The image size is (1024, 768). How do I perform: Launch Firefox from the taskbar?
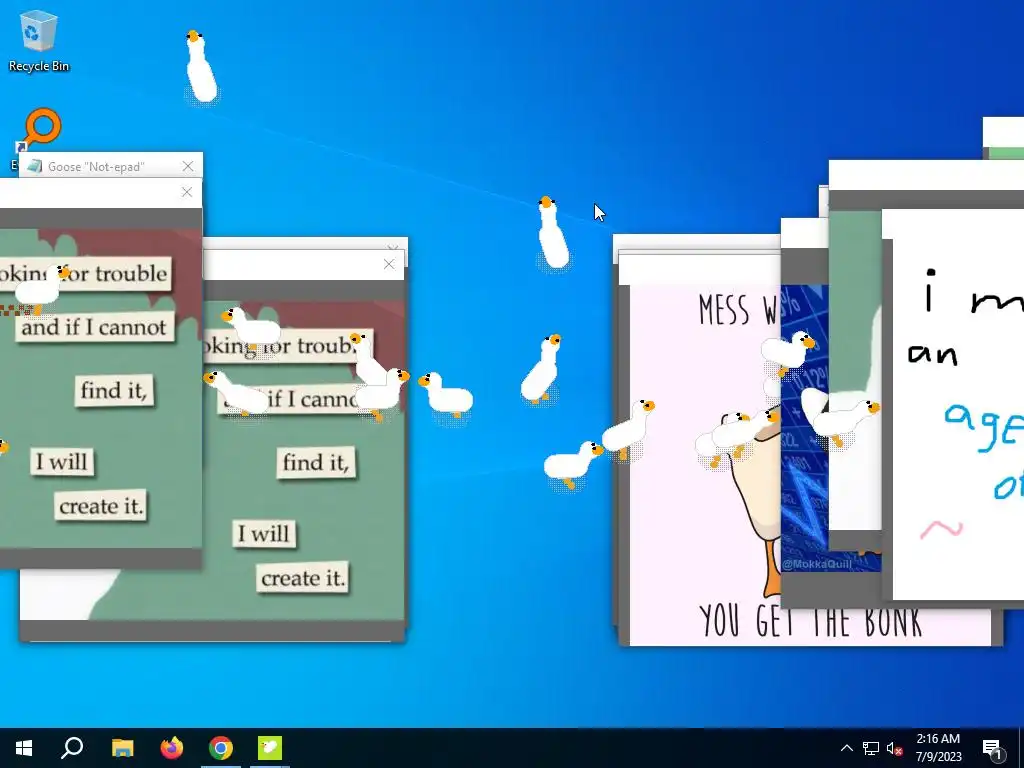coord(172,748)
